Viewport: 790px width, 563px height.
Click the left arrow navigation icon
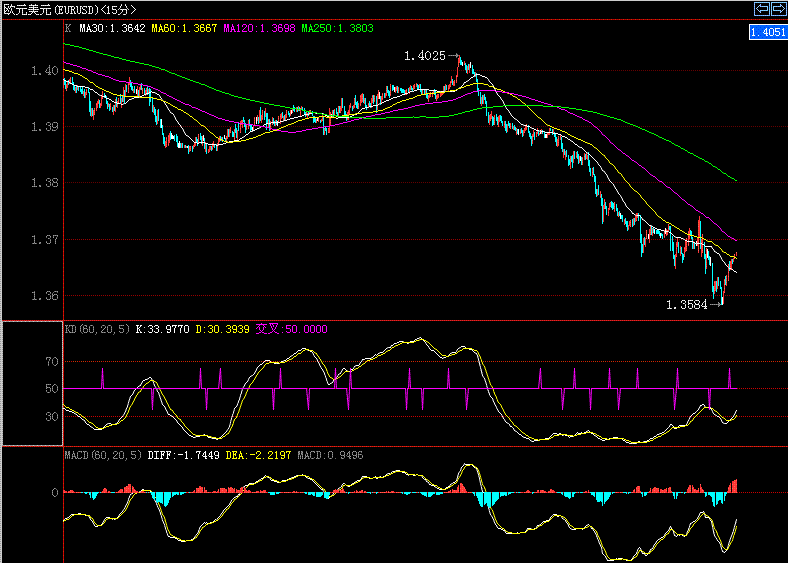[762, 9]
